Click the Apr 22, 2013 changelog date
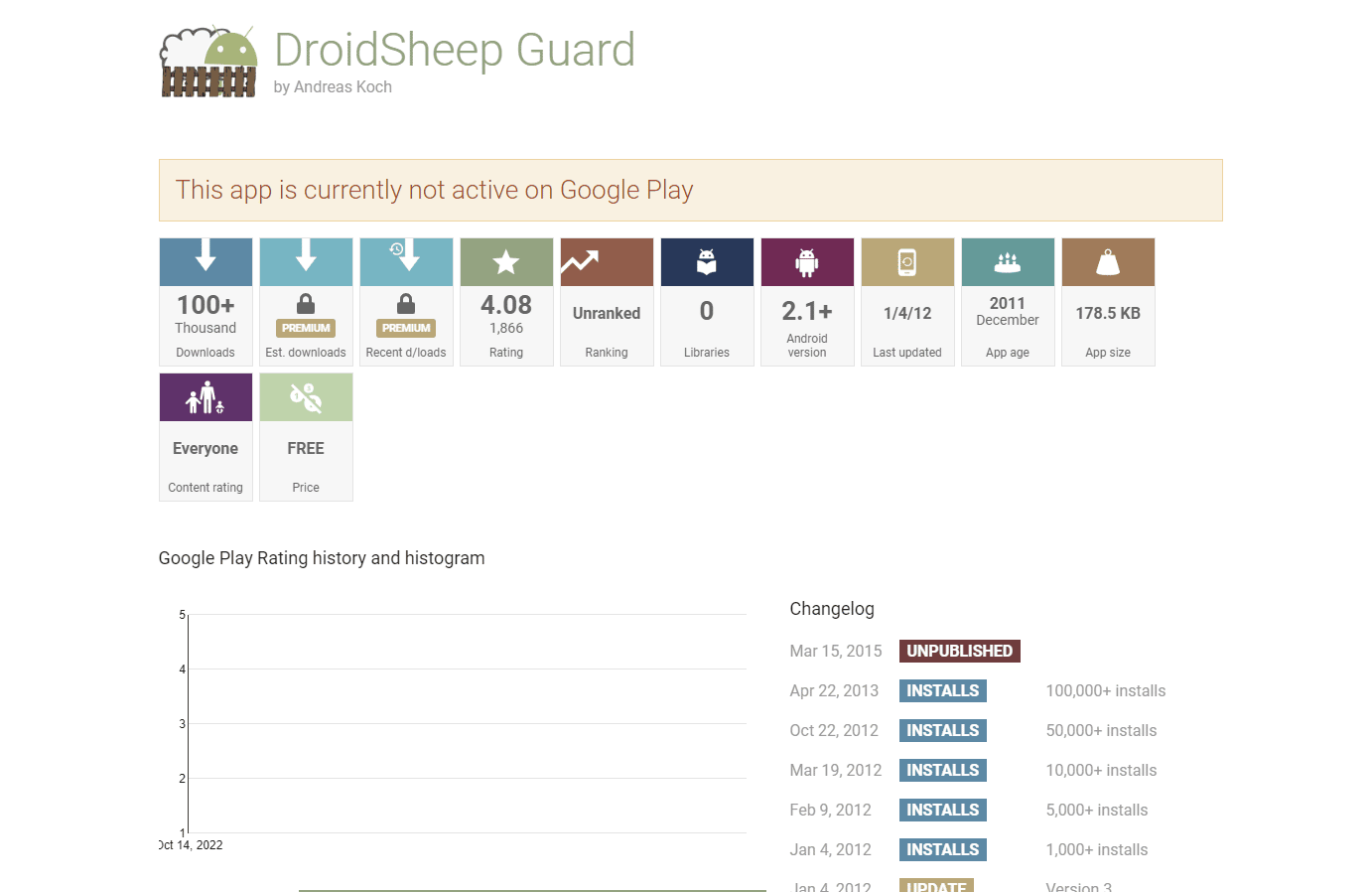Image resolution: width=1372 pixels, height=892 pixels. 834,690
